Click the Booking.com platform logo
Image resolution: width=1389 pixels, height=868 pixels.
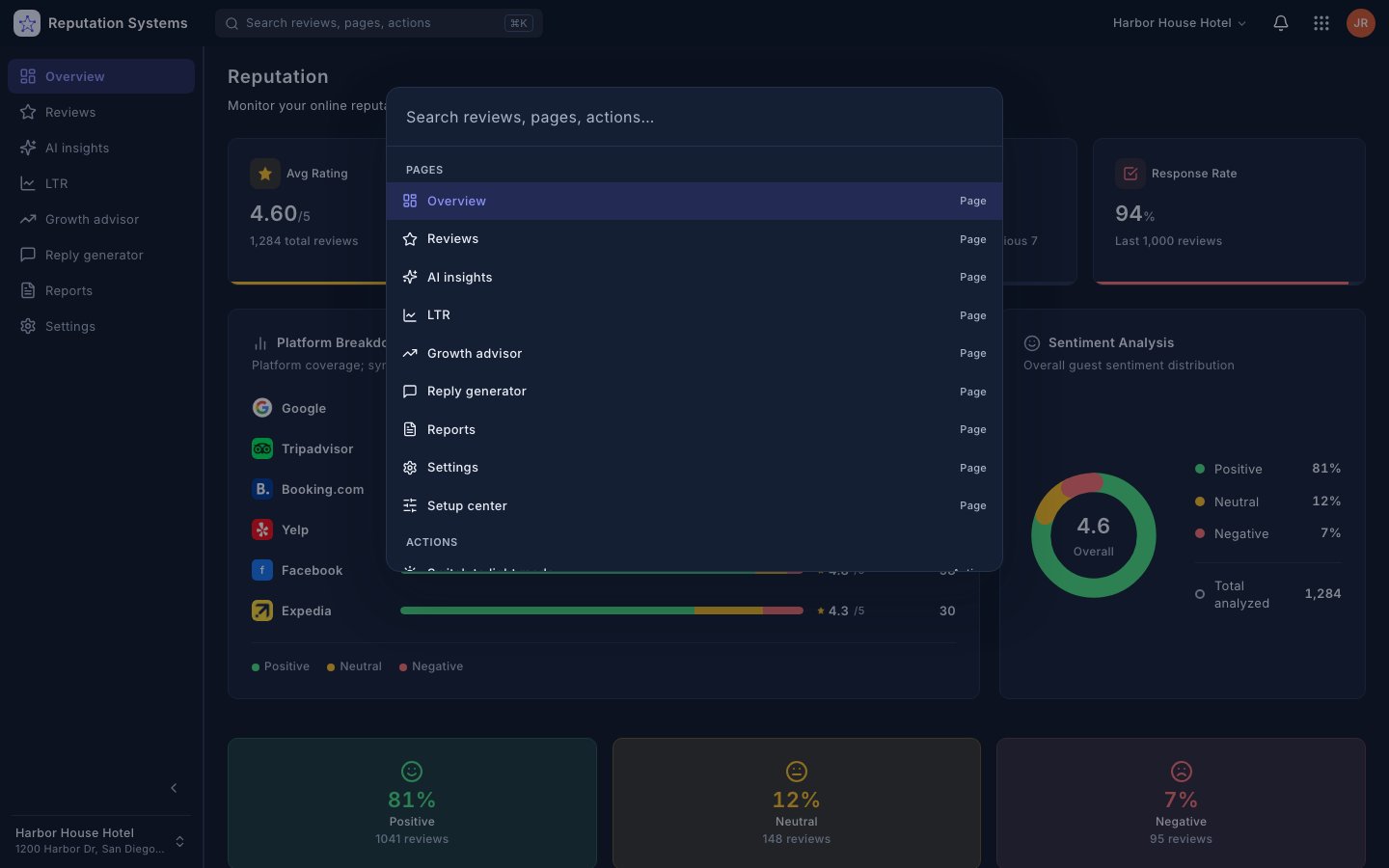[262, 489]
